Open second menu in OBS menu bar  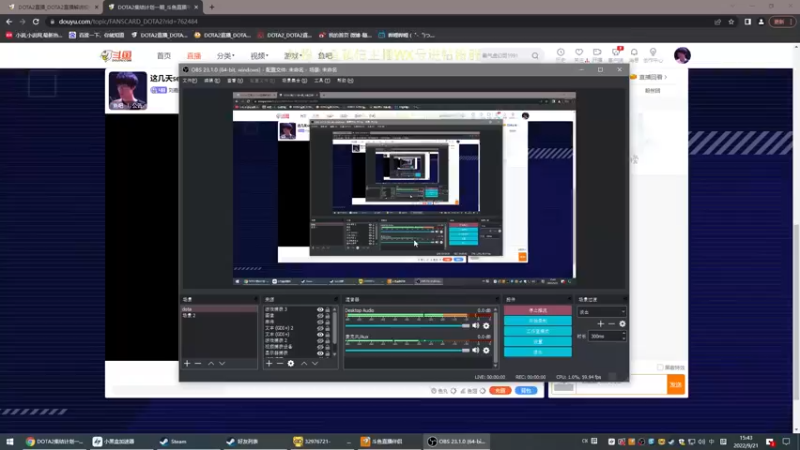coord(212,81)
